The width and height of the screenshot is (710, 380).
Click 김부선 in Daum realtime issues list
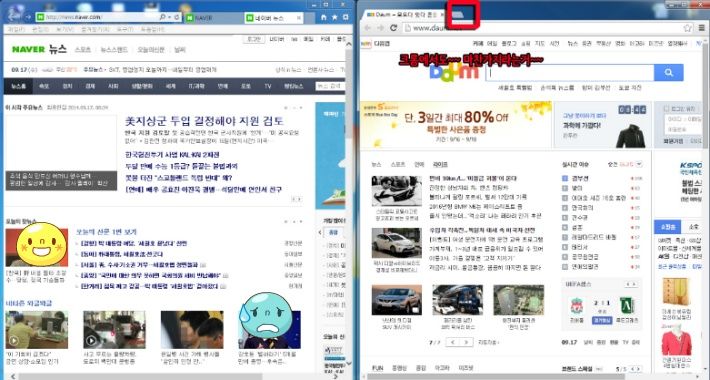pos(580,178)
